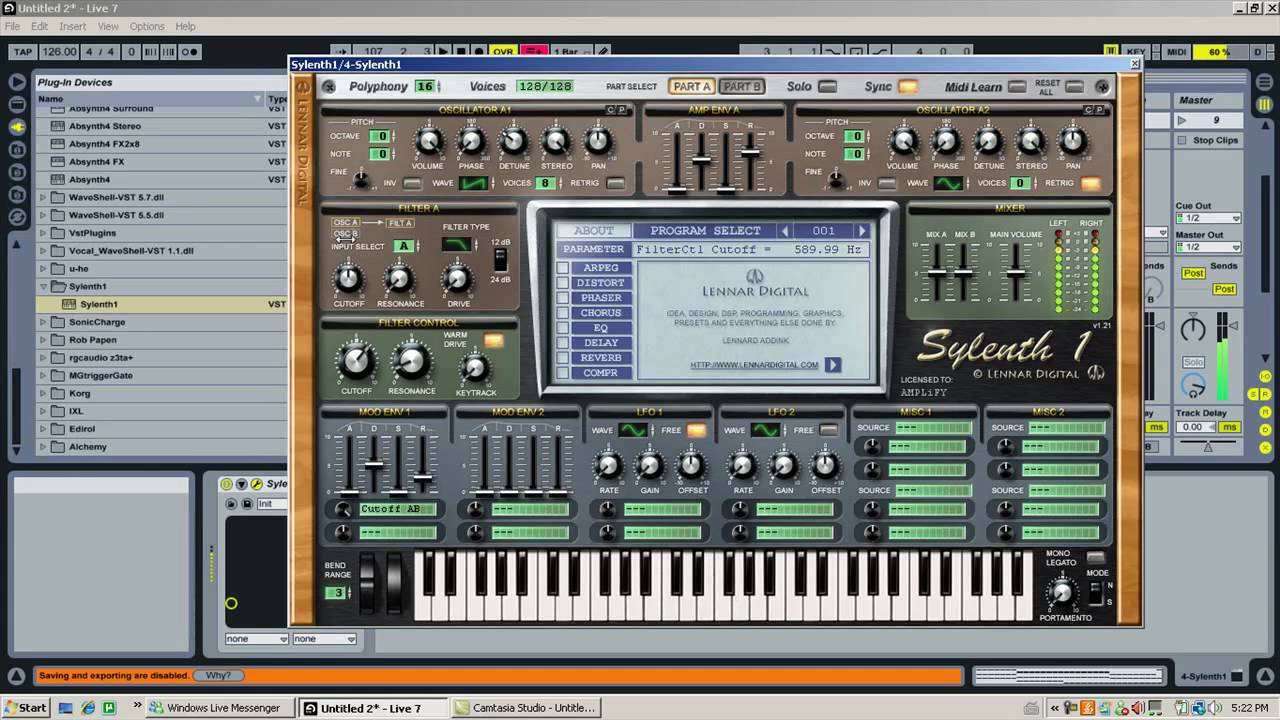Save the device preset with disk icon
Viewport: 1280px width, 720px height.
246,504
